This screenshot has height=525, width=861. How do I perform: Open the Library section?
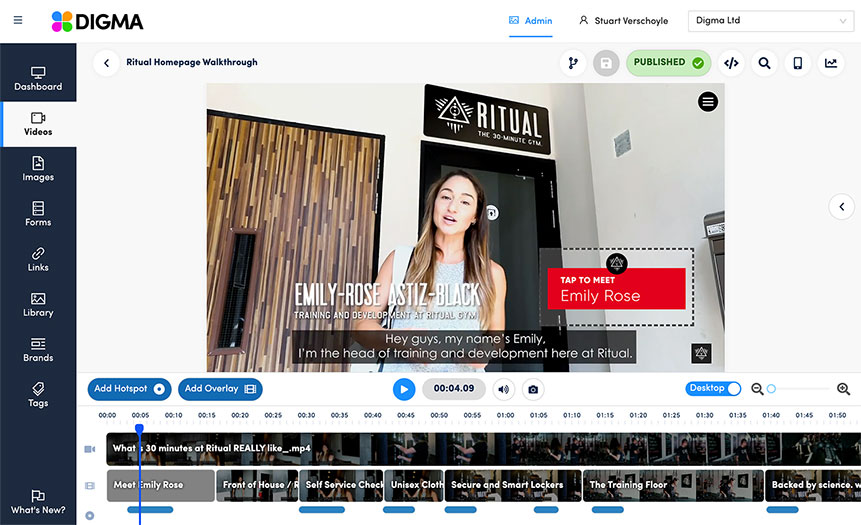click(38, 305)
